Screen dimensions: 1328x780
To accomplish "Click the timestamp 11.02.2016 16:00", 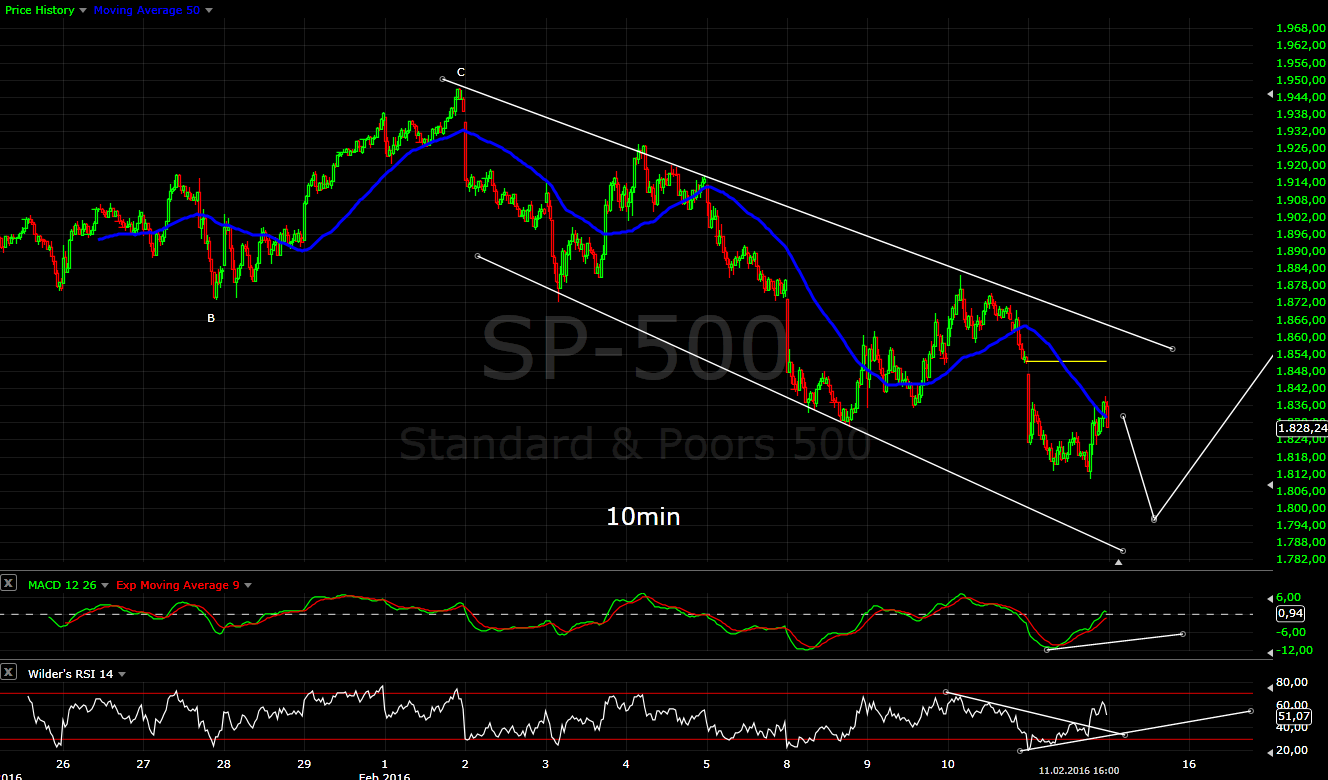I will pos(1078,771).
